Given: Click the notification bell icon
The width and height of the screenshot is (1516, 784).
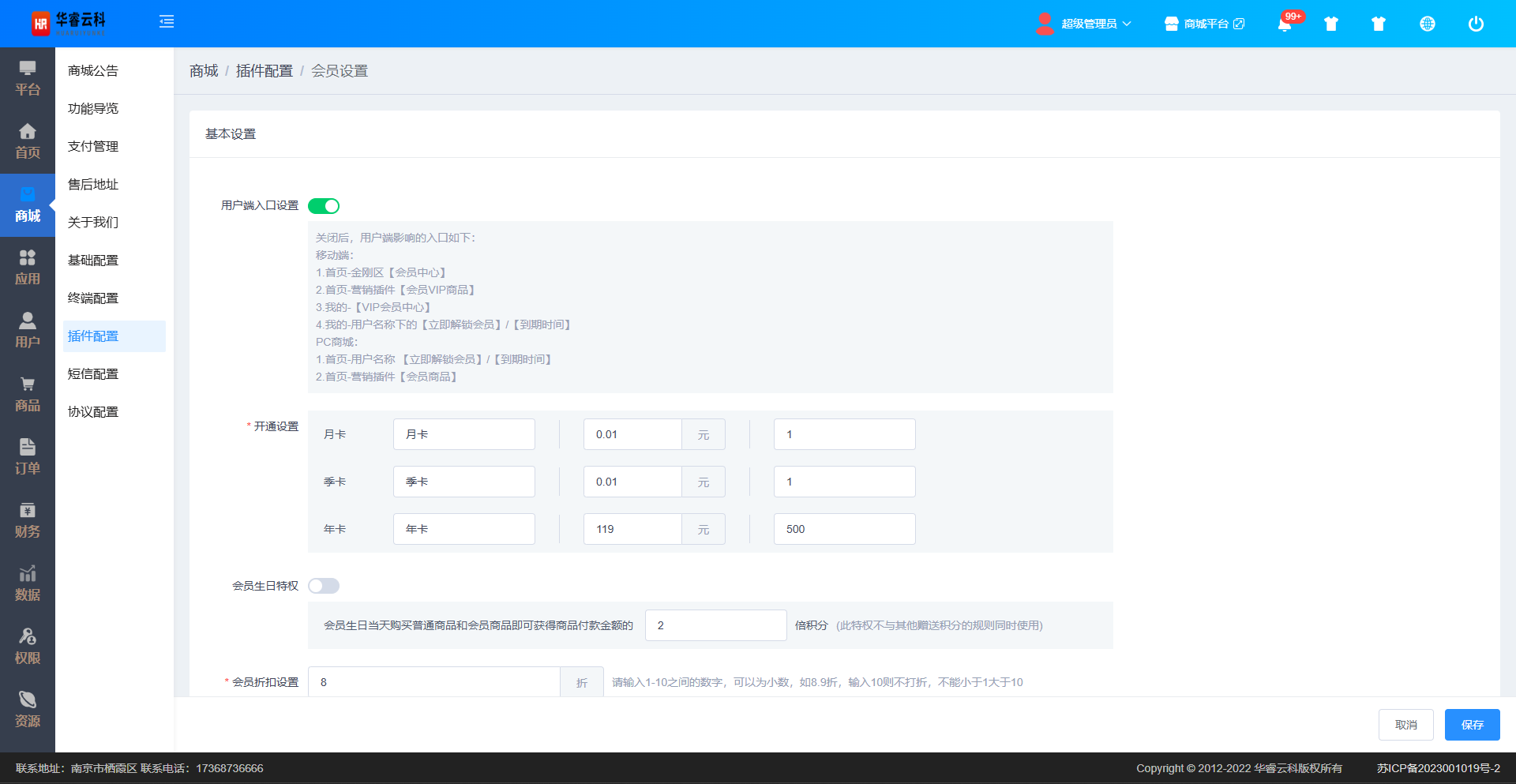Looking at the screenshot, I should pos(1285,24).
